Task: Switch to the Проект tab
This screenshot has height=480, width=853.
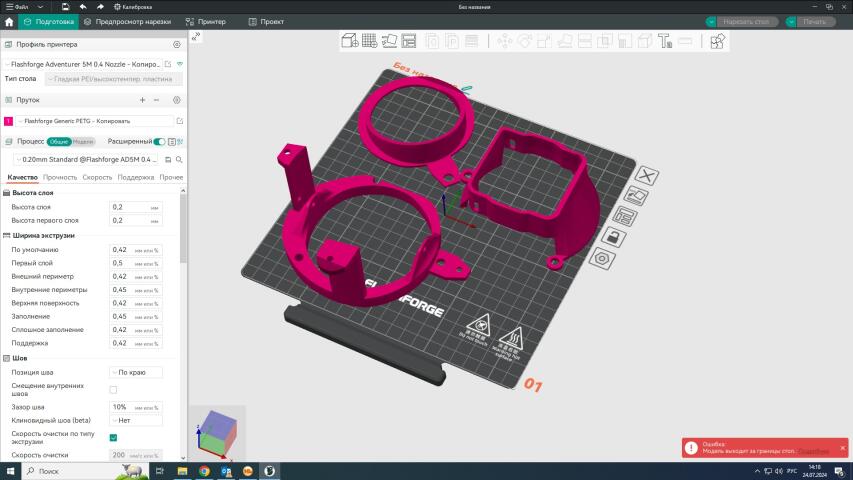Action: point(267,22)
